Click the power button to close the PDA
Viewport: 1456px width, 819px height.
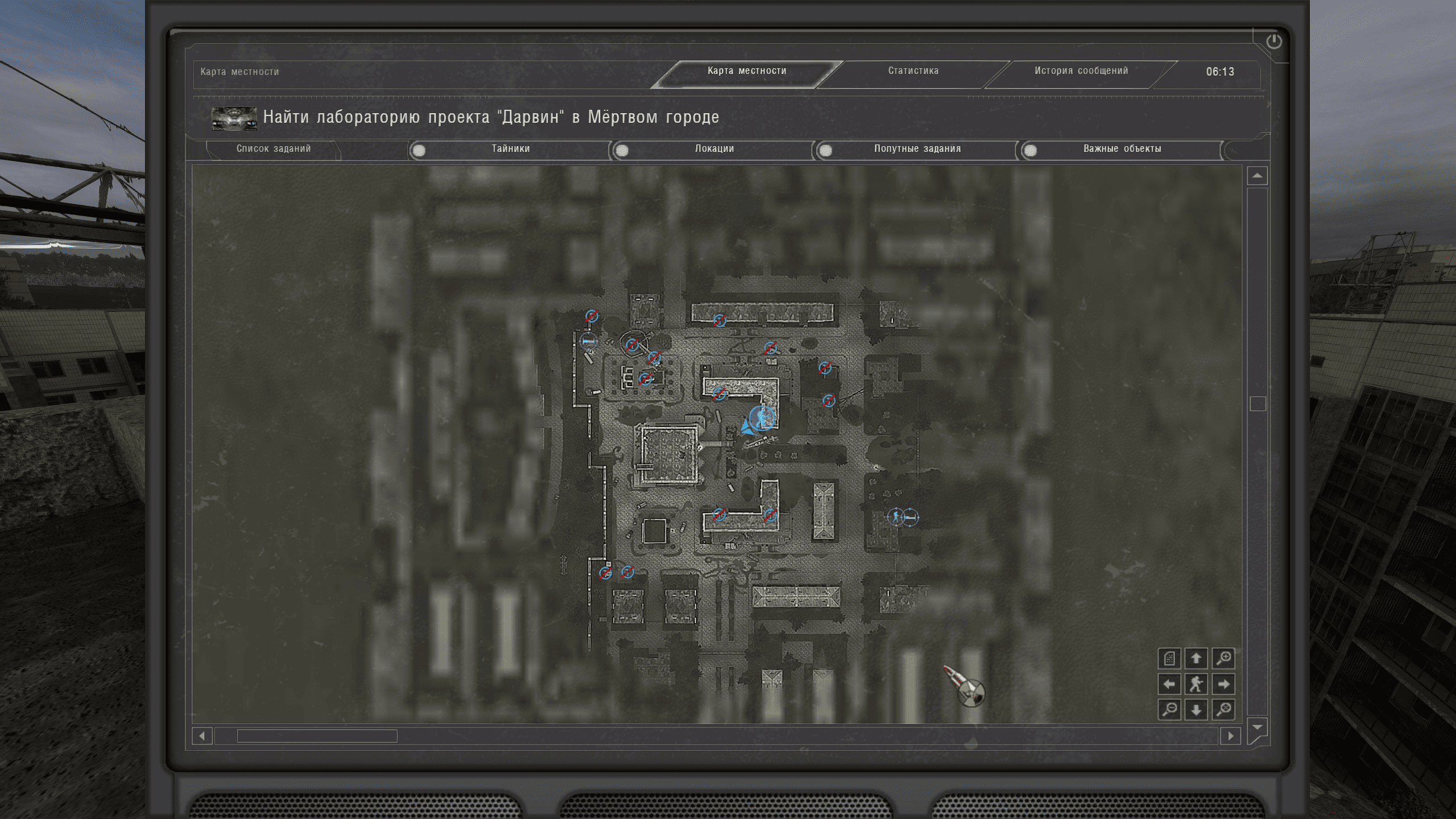point(1273,41)
